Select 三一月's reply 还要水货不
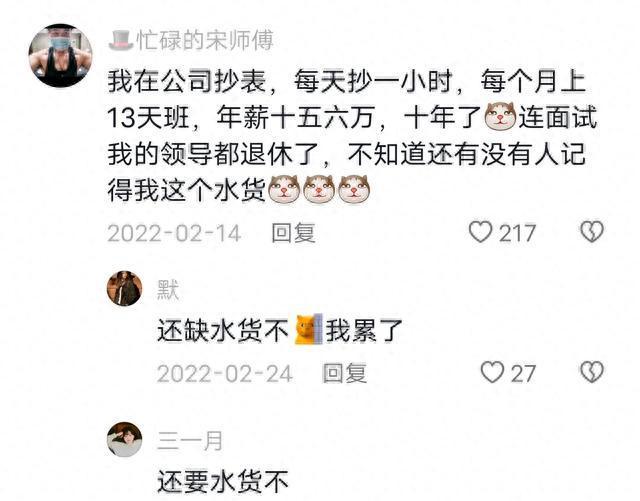This screenshot has height=501, width=640. coord(223,482)
